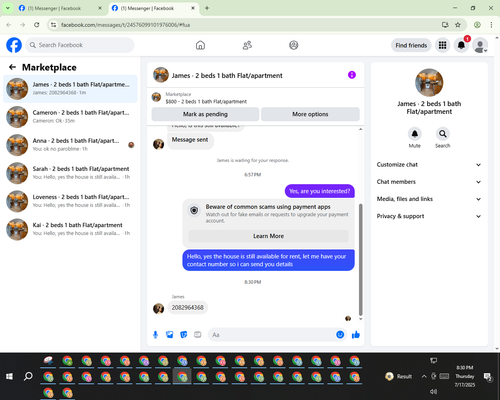Open new browser tab
This screenshot has width=500, height=400.
207,8
